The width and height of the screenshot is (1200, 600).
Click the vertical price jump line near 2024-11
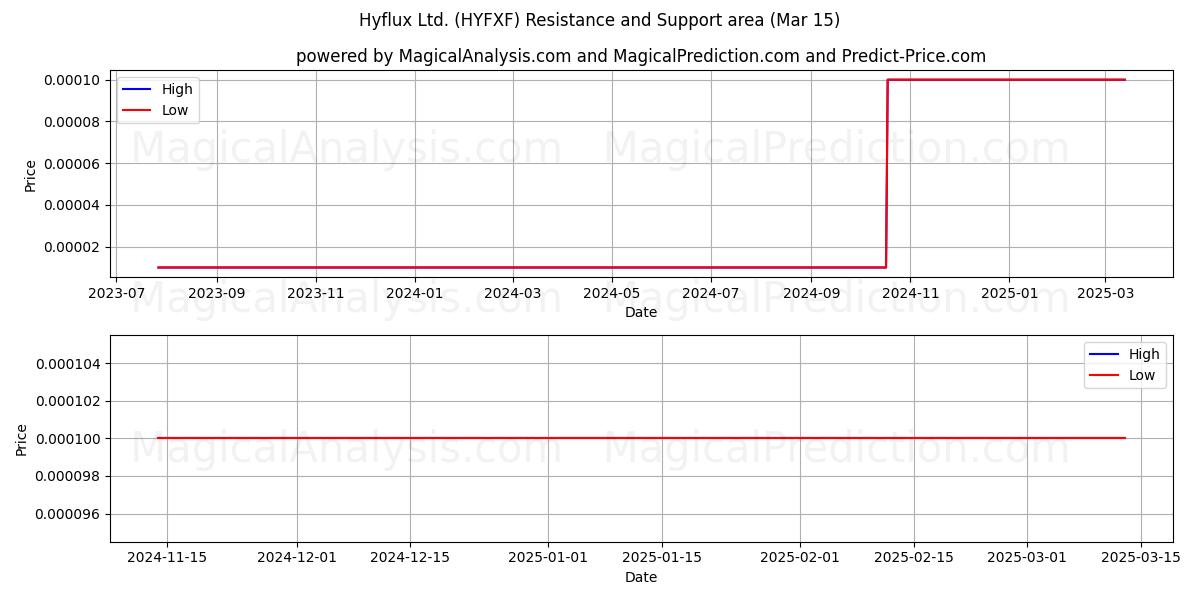[887, 173]
